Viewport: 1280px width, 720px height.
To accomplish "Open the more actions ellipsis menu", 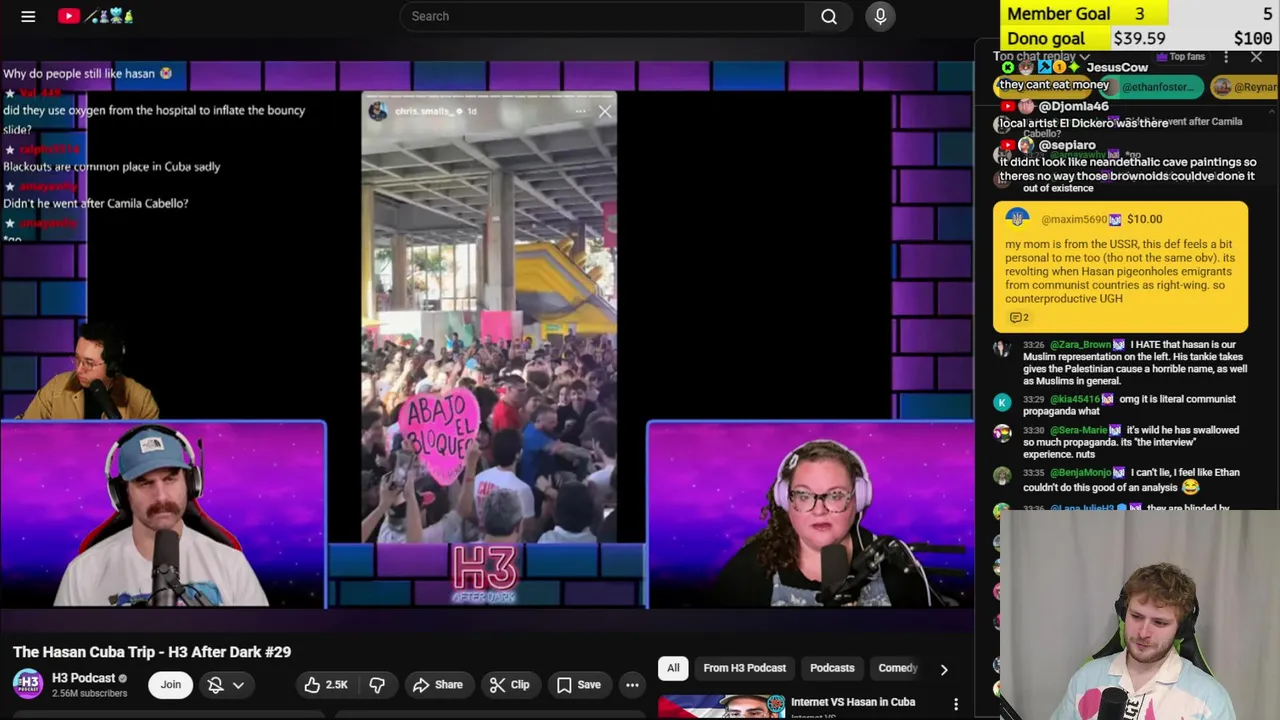I will pyautogui.click(x=632, y=685).
